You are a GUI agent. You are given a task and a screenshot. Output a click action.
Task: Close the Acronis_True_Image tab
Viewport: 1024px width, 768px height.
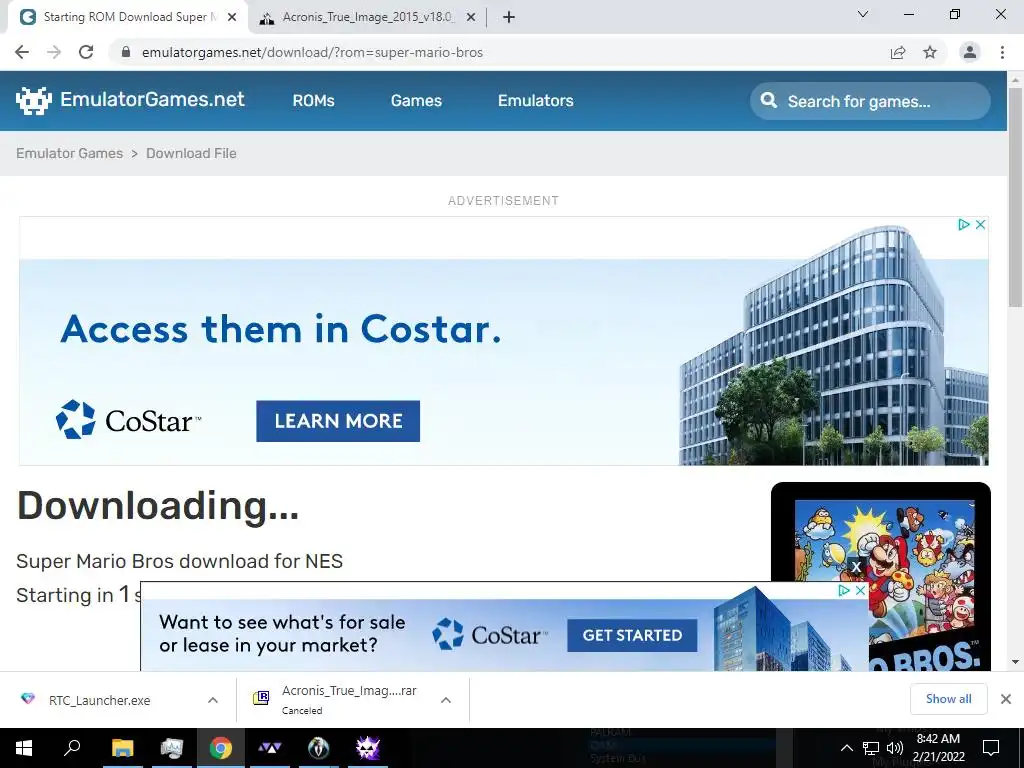pyautogui.click(x=471, y=17)
